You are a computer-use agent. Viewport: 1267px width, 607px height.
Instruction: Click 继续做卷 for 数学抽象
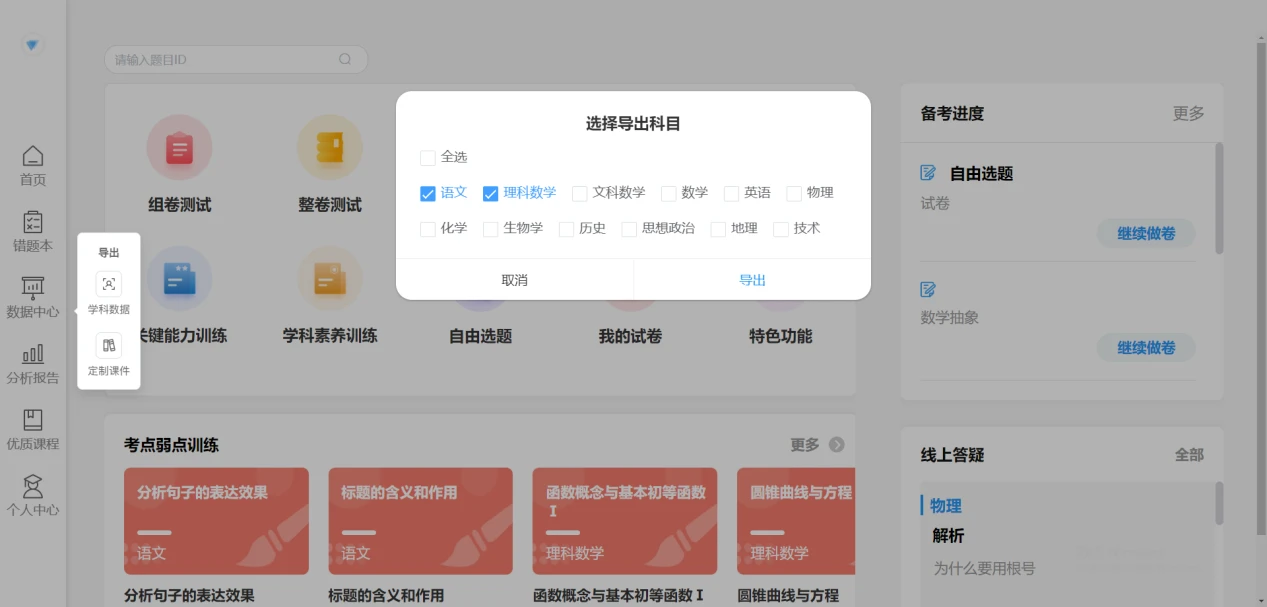pos(1146,347)
